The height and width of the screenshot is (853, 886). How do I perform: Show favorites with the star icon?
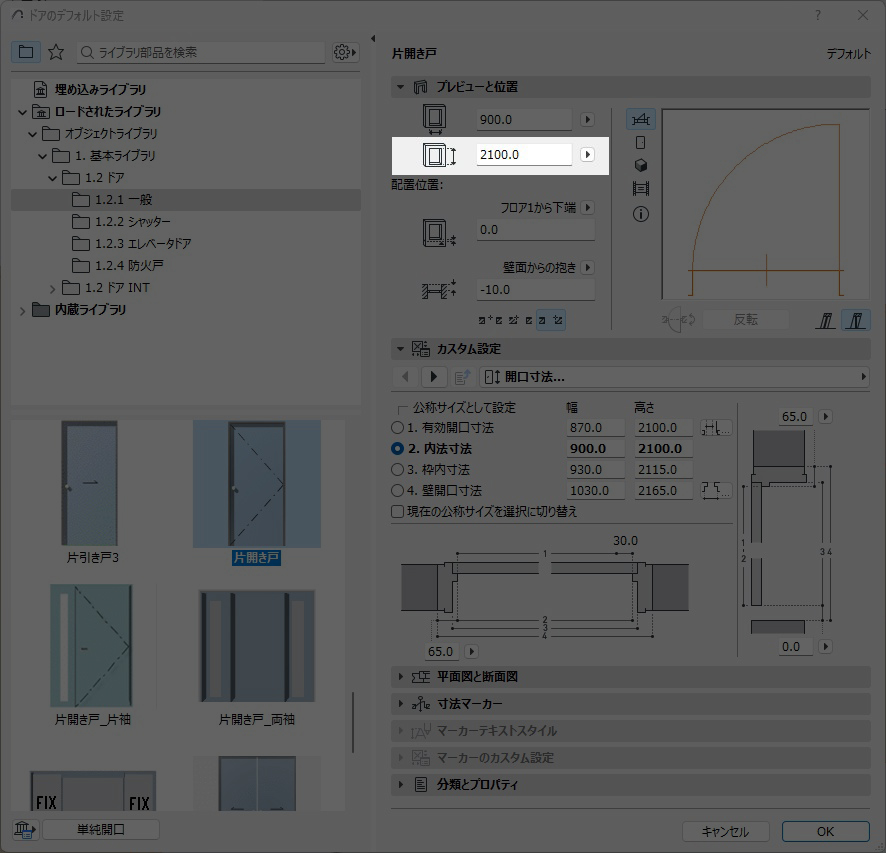pos(56,52)
